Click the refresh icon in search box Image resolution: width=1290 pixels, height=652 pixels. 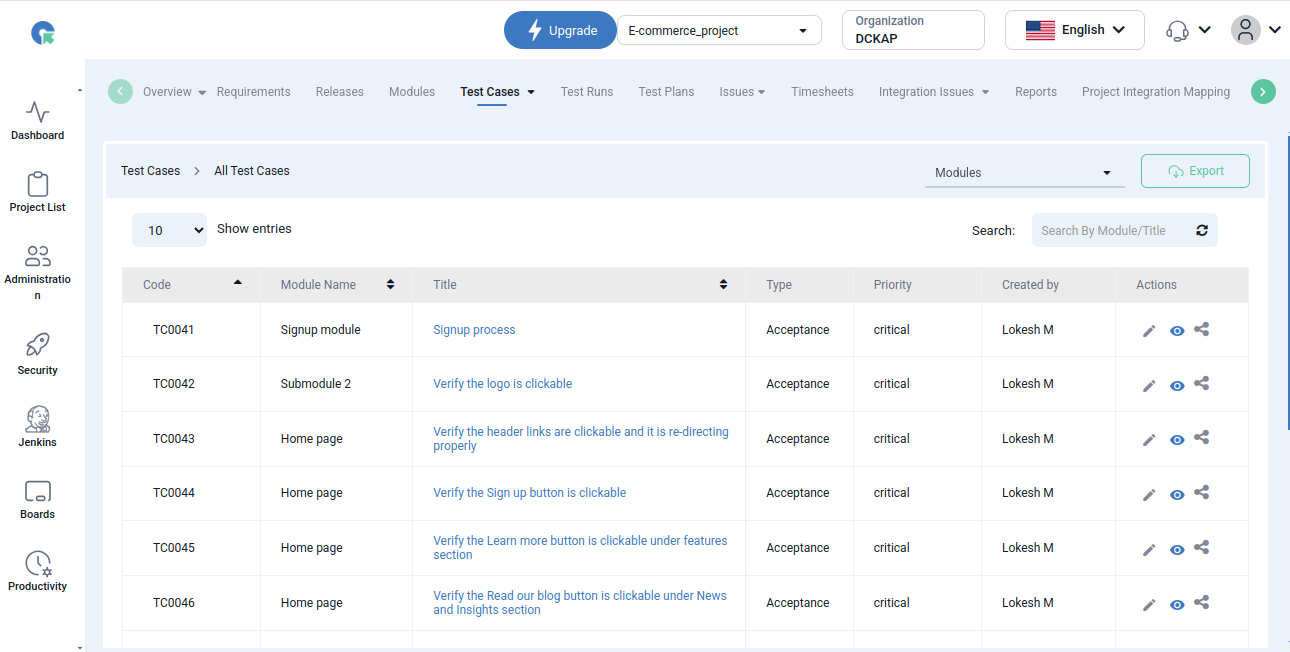point(1202,231)
